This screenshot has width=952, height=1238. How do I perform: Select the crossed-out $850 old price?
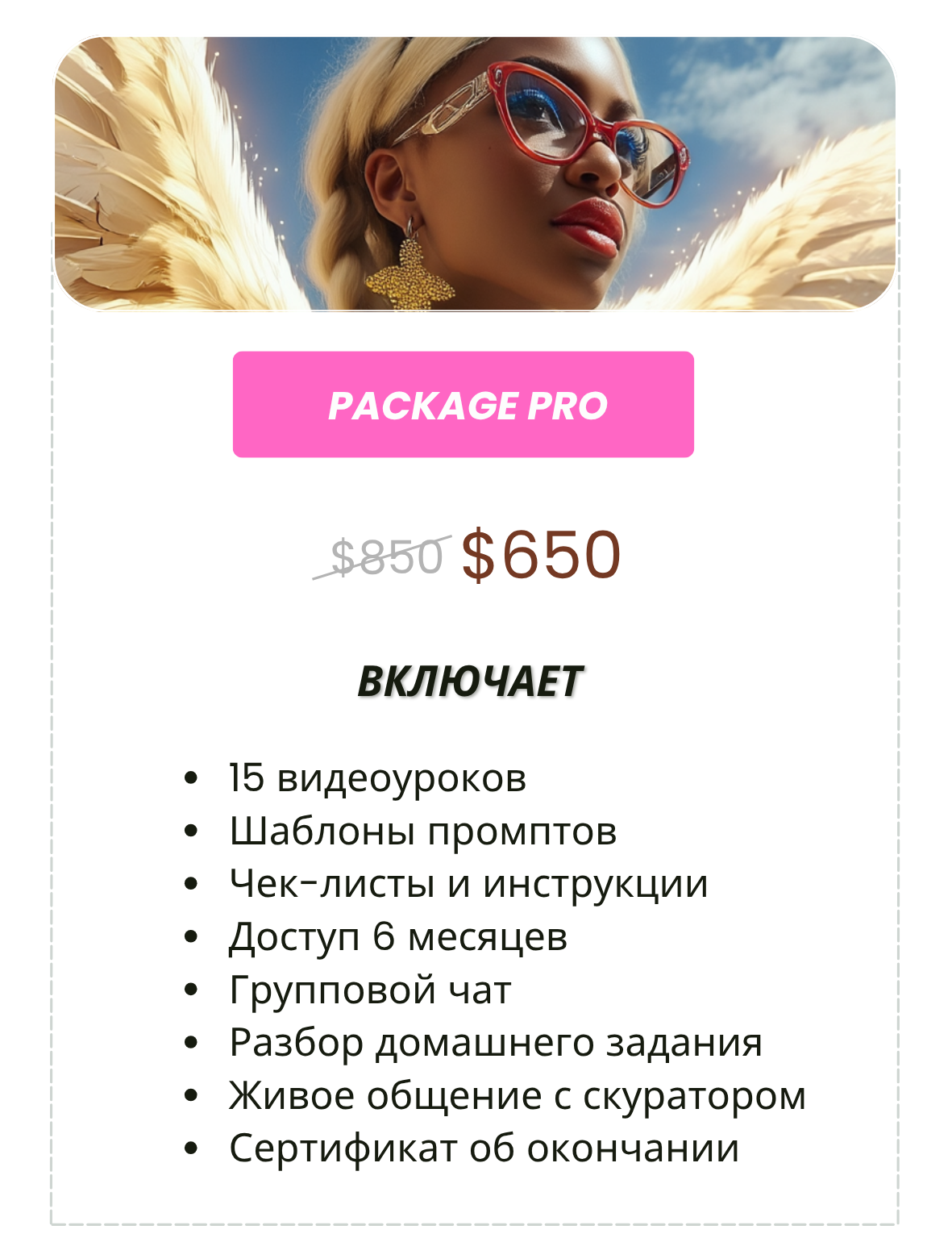click(386, 556)
